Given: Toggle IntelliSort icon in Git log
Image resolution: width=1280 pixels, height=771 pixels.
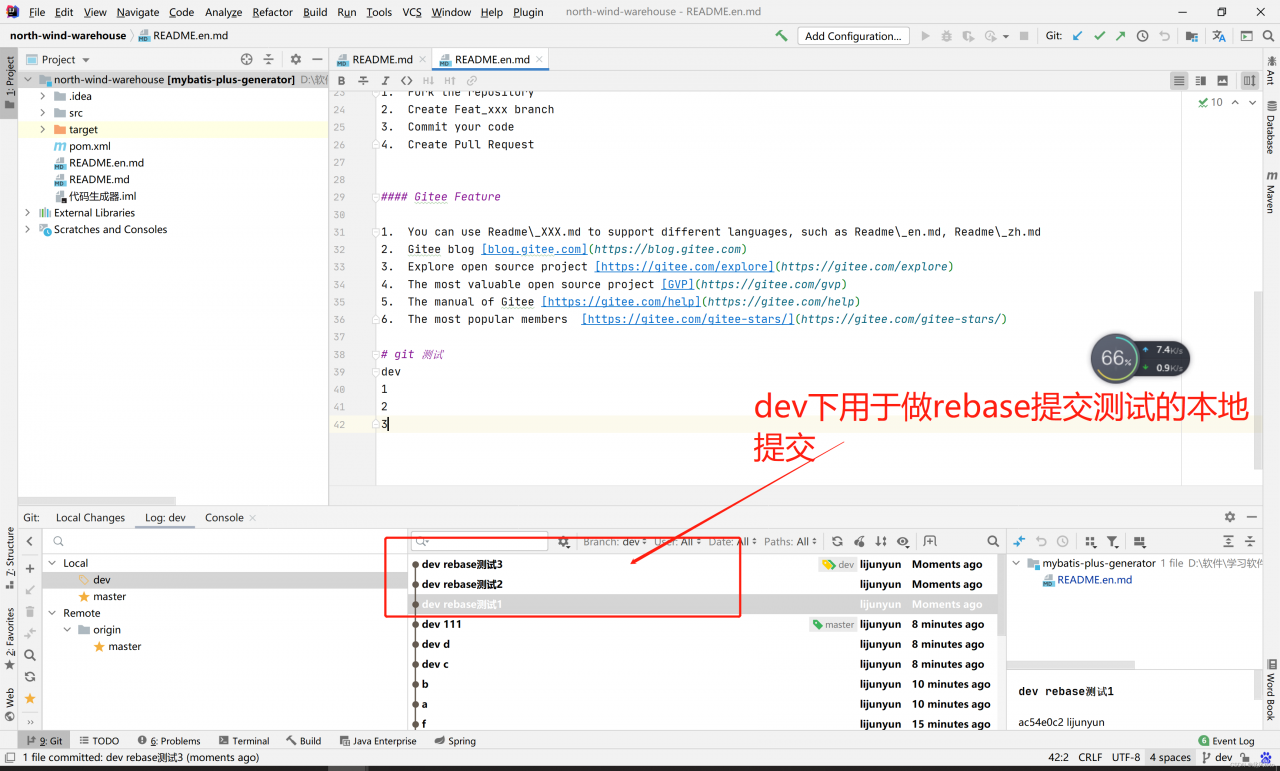Looking at the screenshot, I should [x=881, y=542].
